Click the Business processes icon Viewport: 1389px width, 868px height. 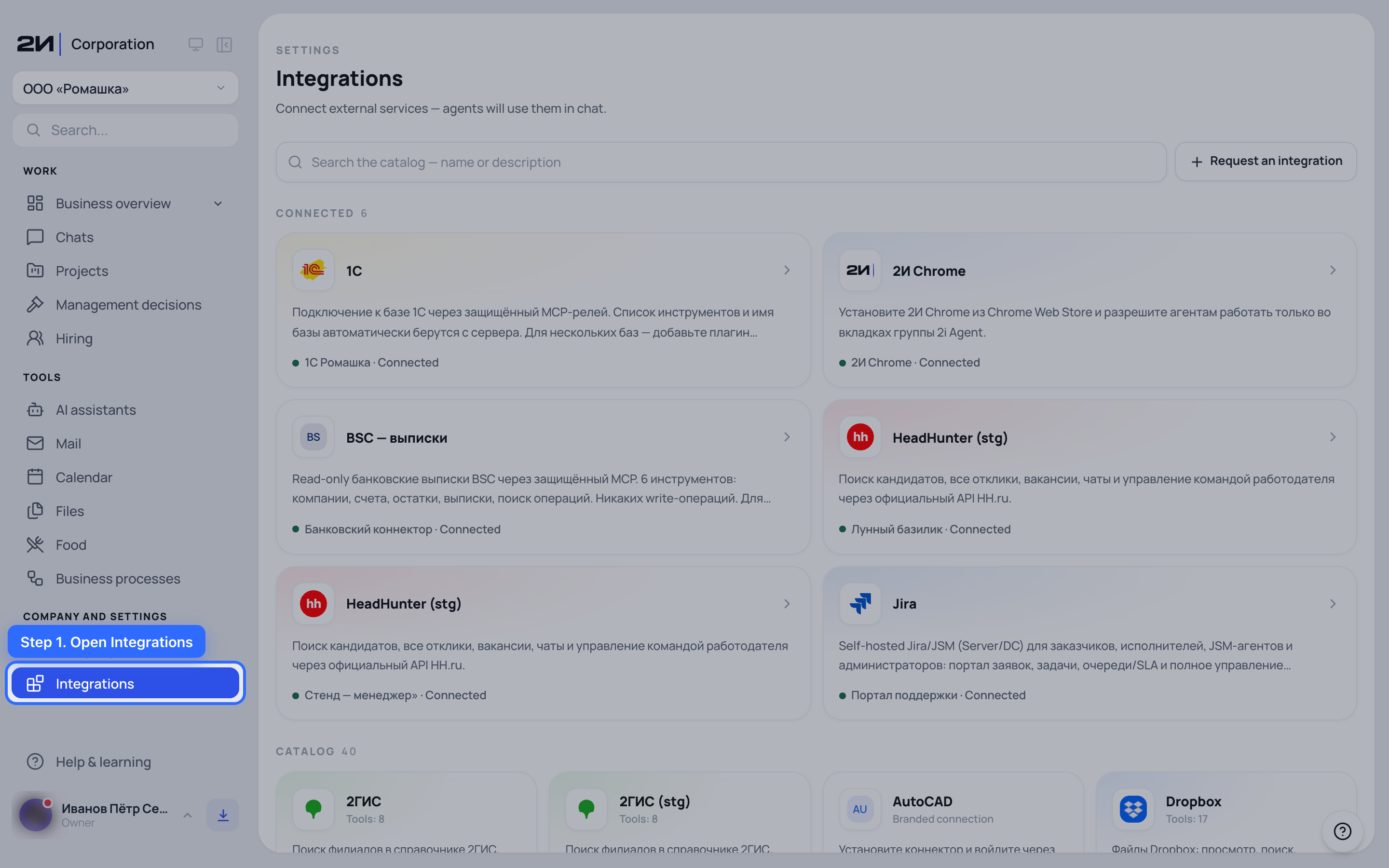[x=35, y=579]
